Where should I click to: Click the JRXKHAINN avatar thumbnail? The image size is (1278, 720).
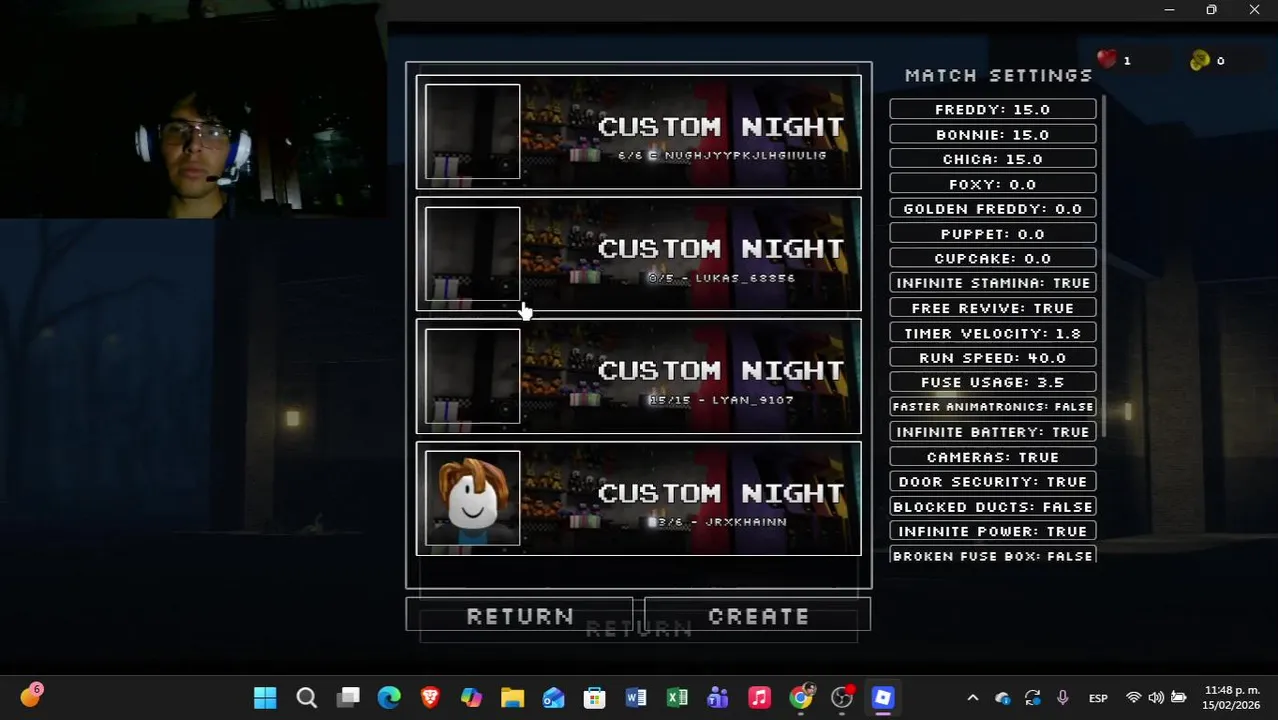472,498
